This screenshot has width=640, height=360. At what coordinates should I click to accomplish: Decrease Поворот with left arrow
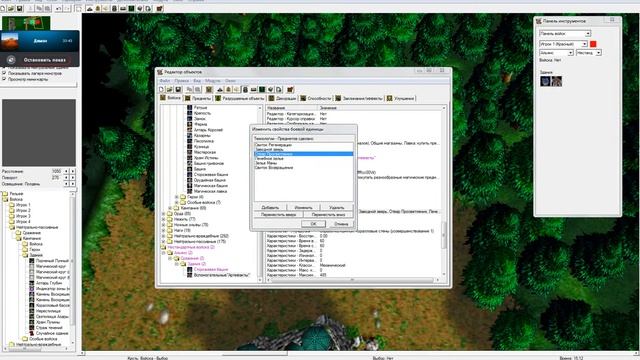tap(67, 178)
